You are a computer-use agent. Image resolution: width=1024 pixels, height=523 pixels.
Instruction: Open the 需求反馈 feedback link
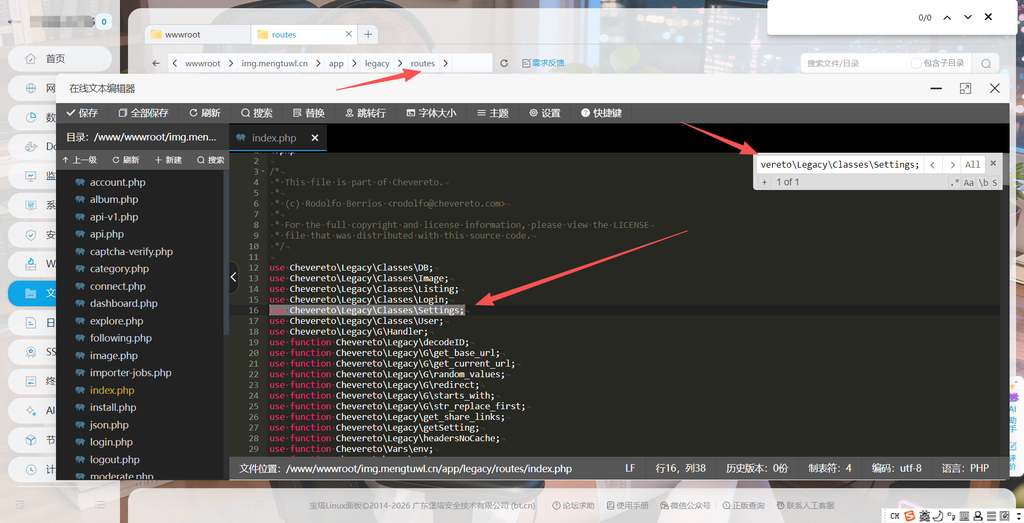click(543, 63)
